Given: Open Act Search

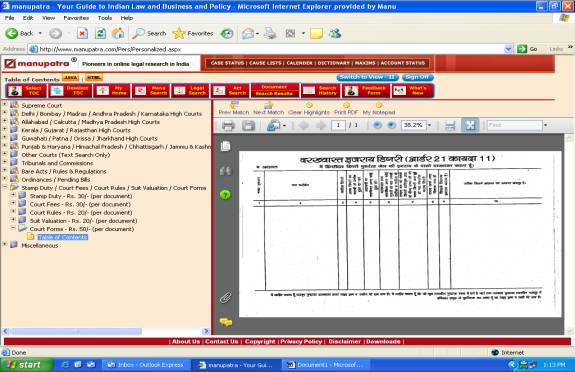Looking at the screenshot, I should tap(230, 91).
